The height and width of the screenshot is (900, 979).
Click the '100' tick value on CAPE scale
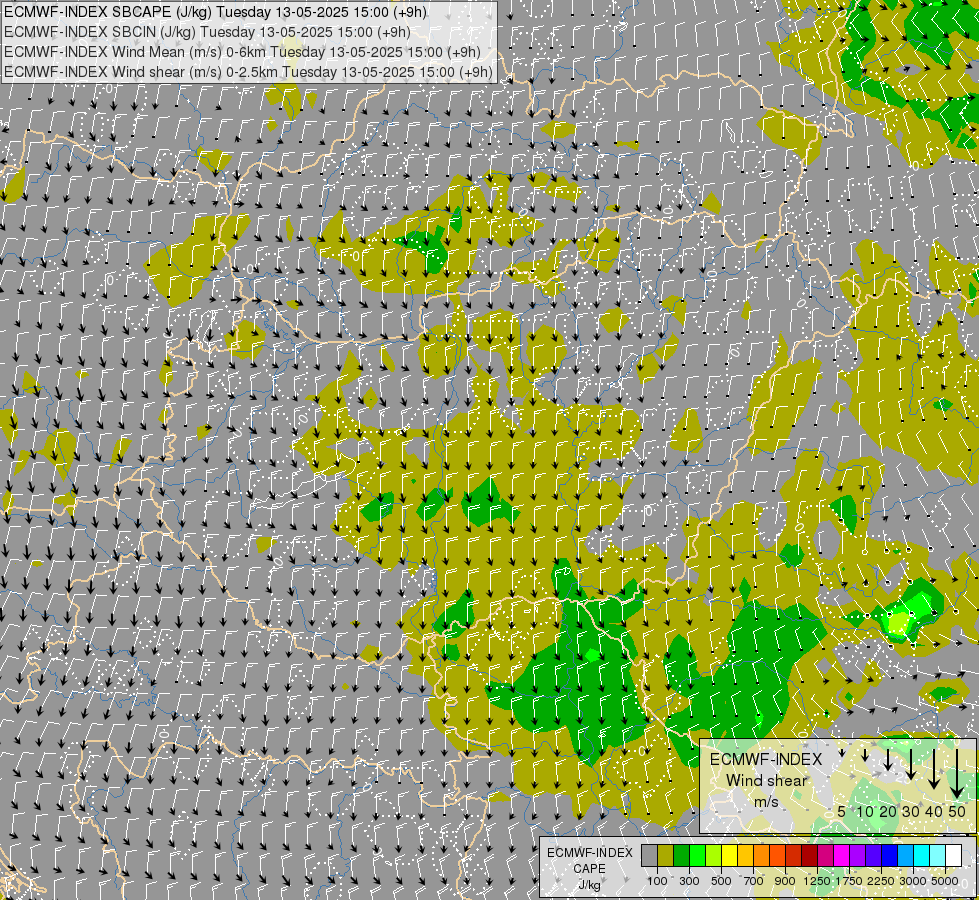tap(657, 881)
